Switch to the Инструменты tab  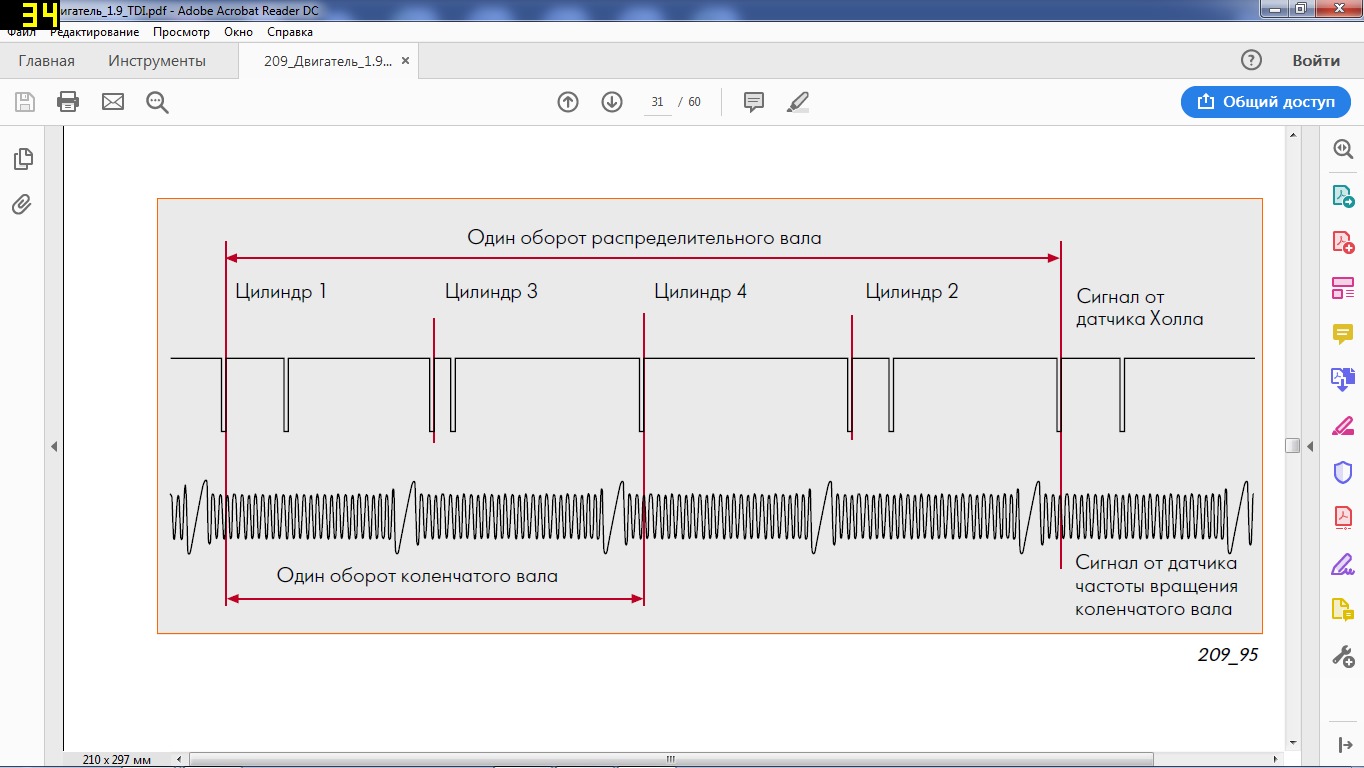(x=157, y=60)
